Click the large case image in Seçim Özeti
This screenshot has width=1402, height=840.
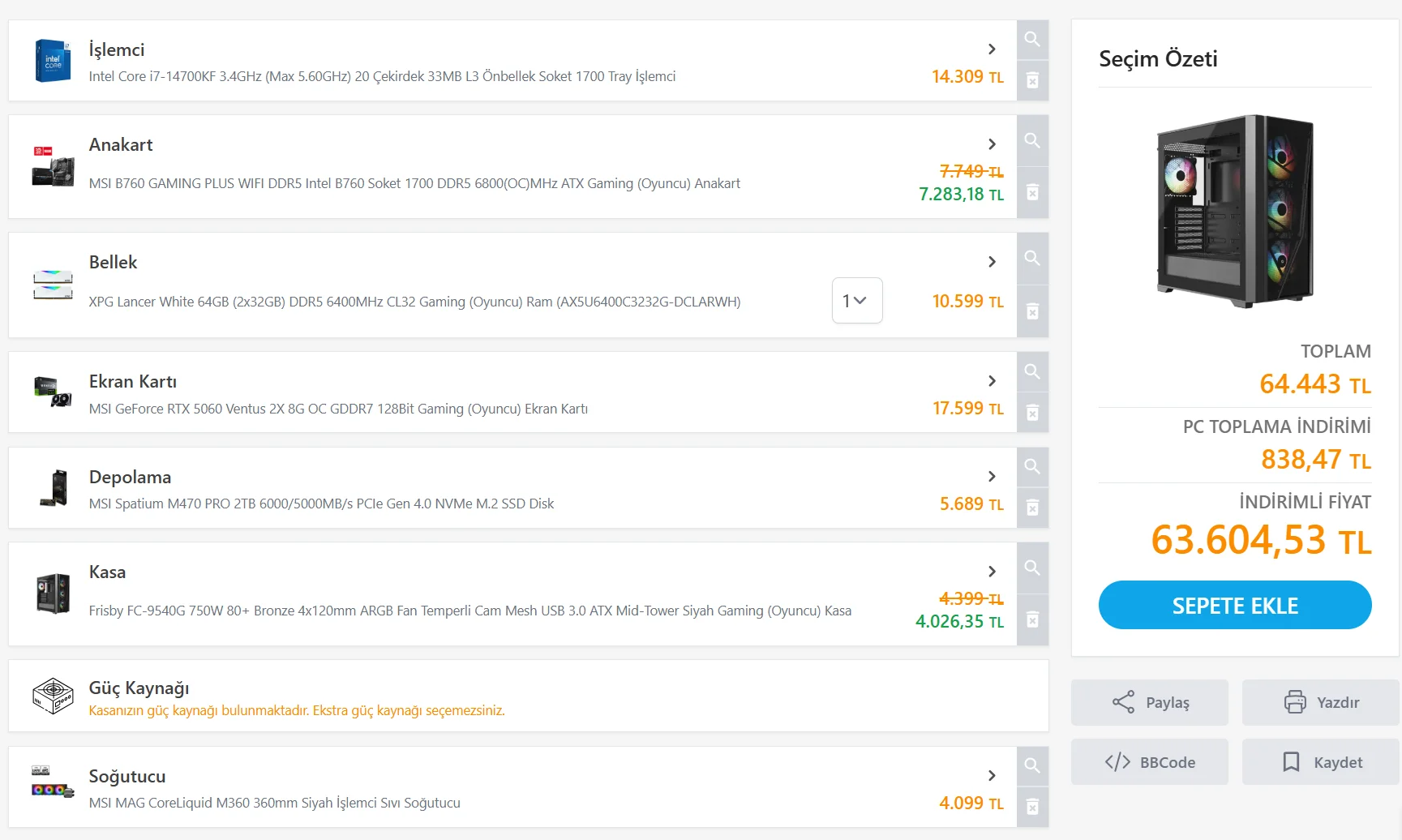1235,211
